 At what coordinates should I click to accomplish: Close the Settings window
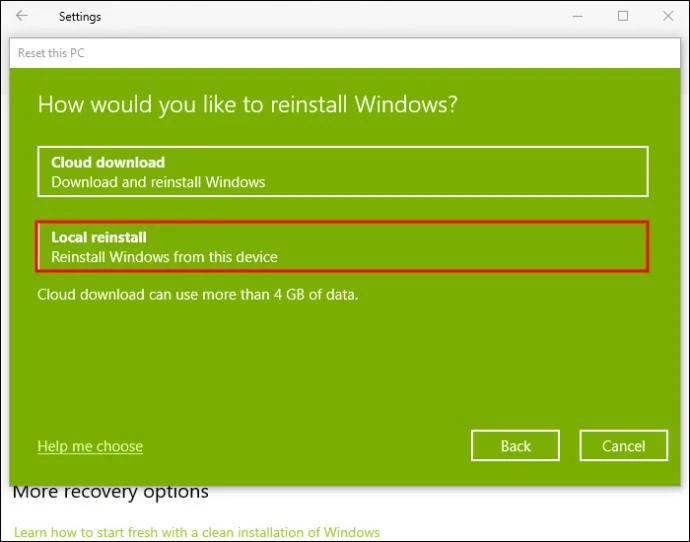coord(668,16)
